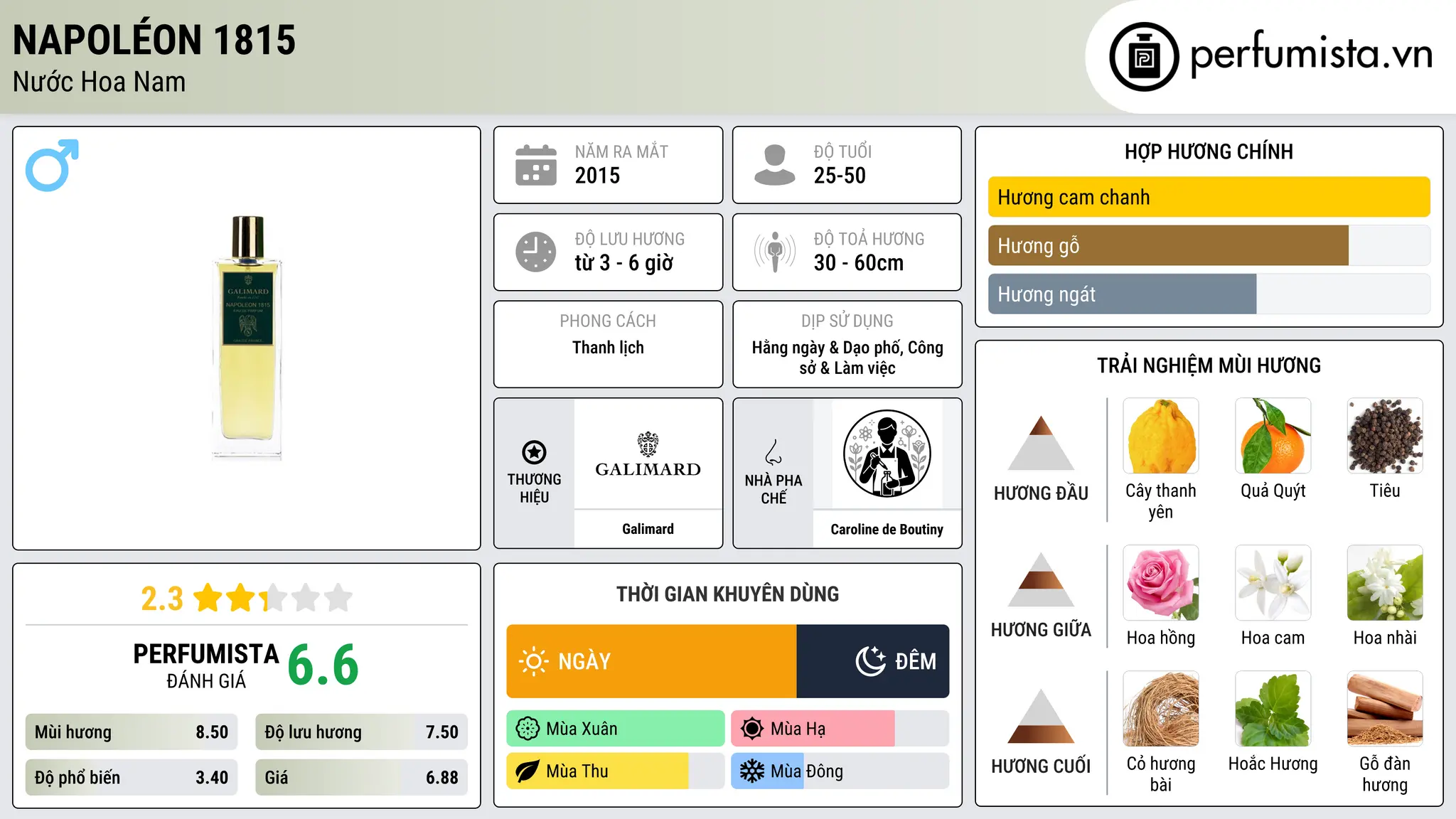Click the dark Đêm nighttime bar
This screenshot has height=819, width=1456.
point(873,661)
